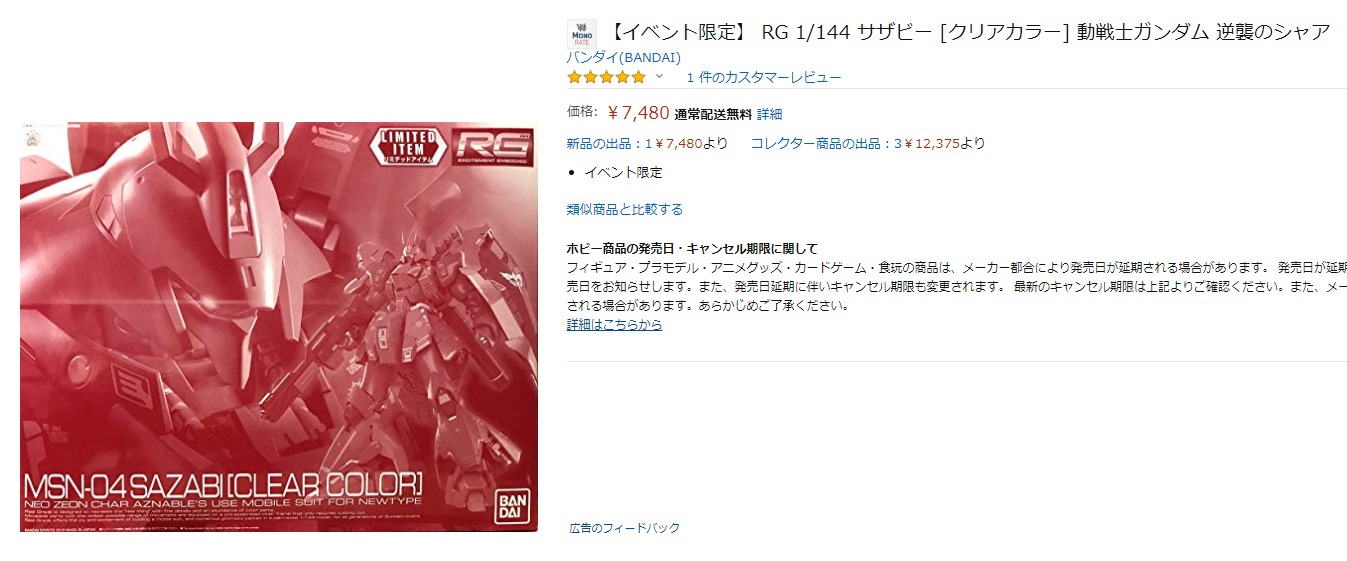
Task: Click the LIMITED ITEM badge on box
Action: point(407,145)
